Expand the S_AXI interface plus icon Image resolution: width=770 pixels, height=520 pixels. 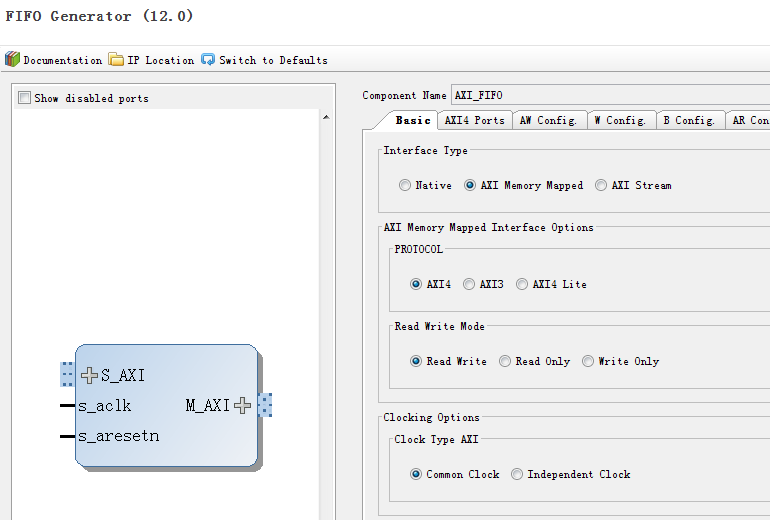pos(89,375)
